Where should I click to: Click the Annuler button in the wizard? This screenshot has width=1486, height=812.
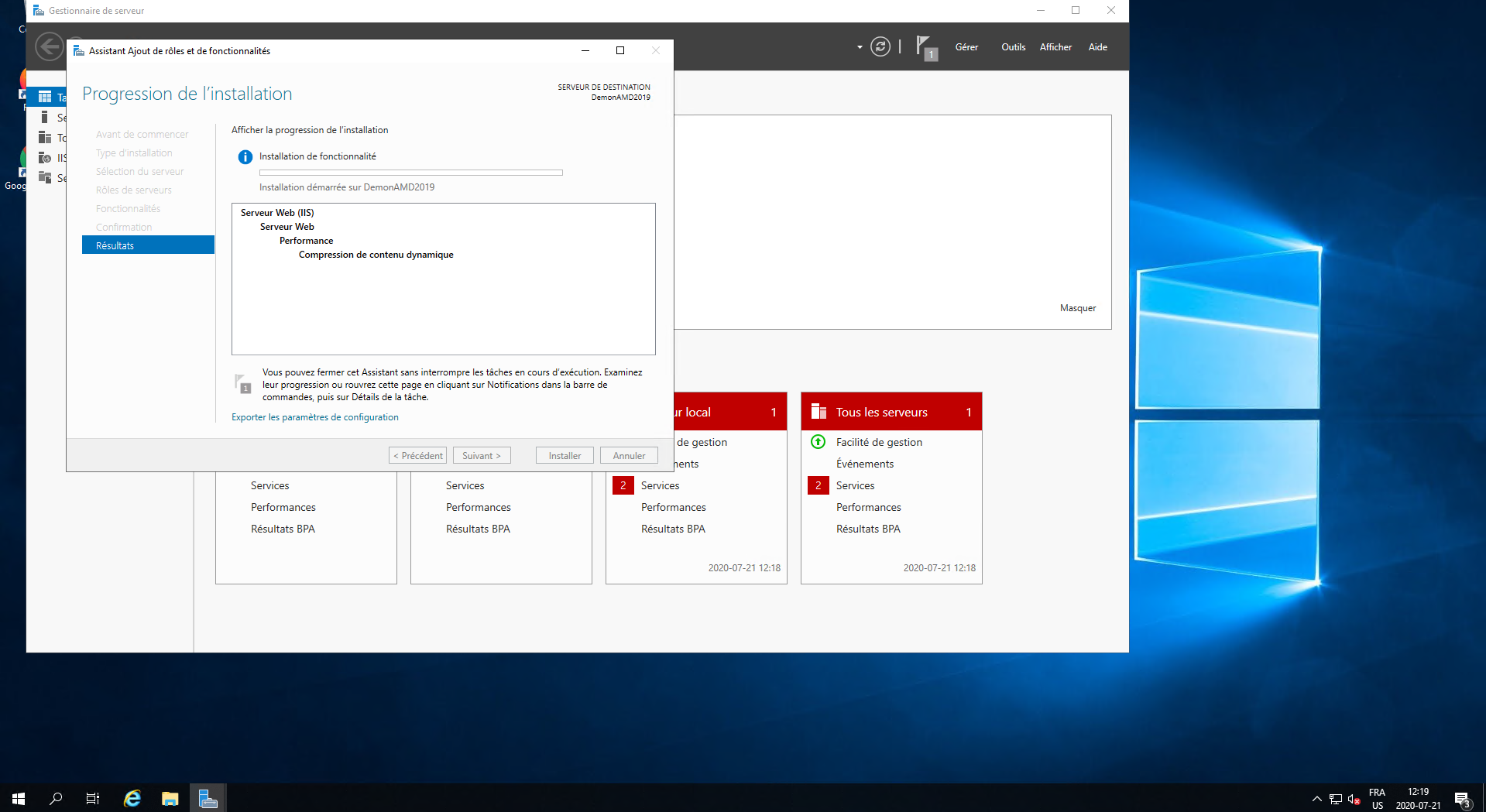coord(629,456)
